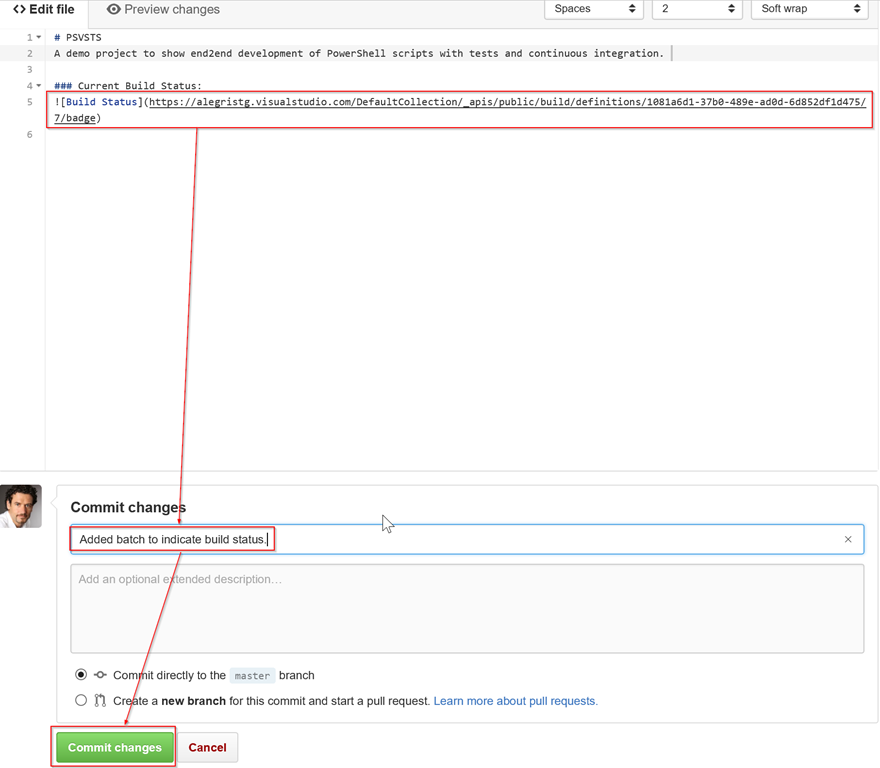Image resolution: width=880 pixels, height=768 pixels.
Task: Clear commit message with the X icon
Action: coord(848,539)
